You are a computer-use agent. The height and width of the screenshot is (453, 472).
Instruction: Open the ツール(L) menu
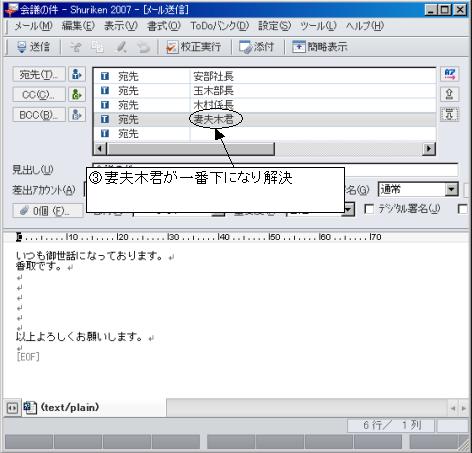coord(318,26)
